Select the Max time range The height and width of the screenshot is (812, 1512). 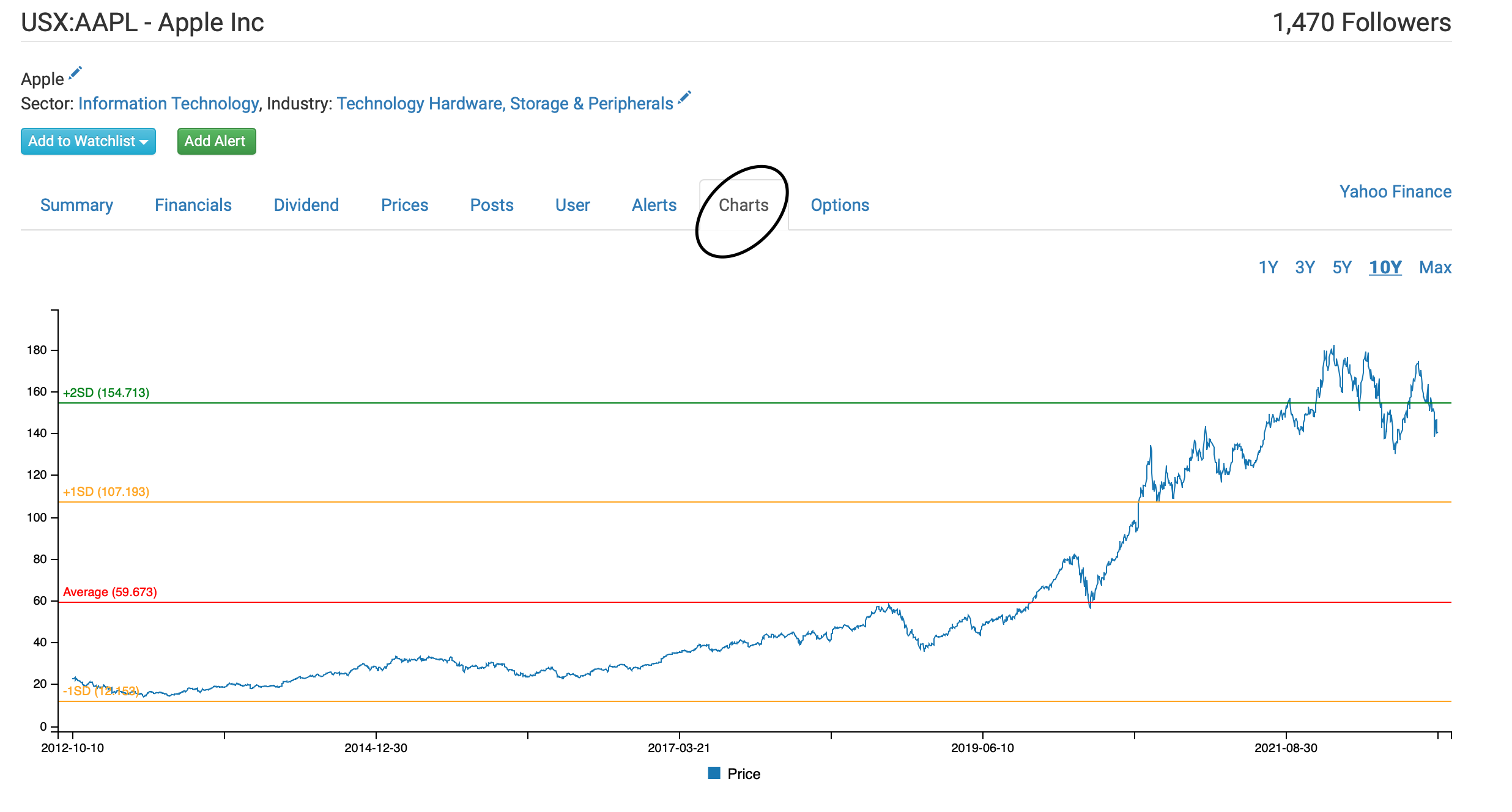[1434, 267]
